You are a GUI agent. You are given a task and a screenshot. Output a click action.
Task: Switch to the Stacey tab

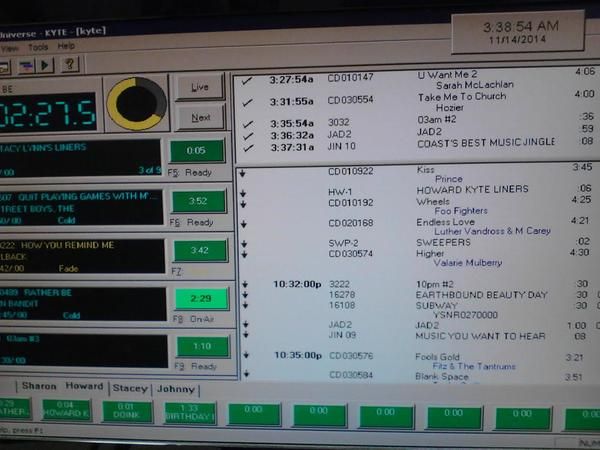tap(131, 388)
